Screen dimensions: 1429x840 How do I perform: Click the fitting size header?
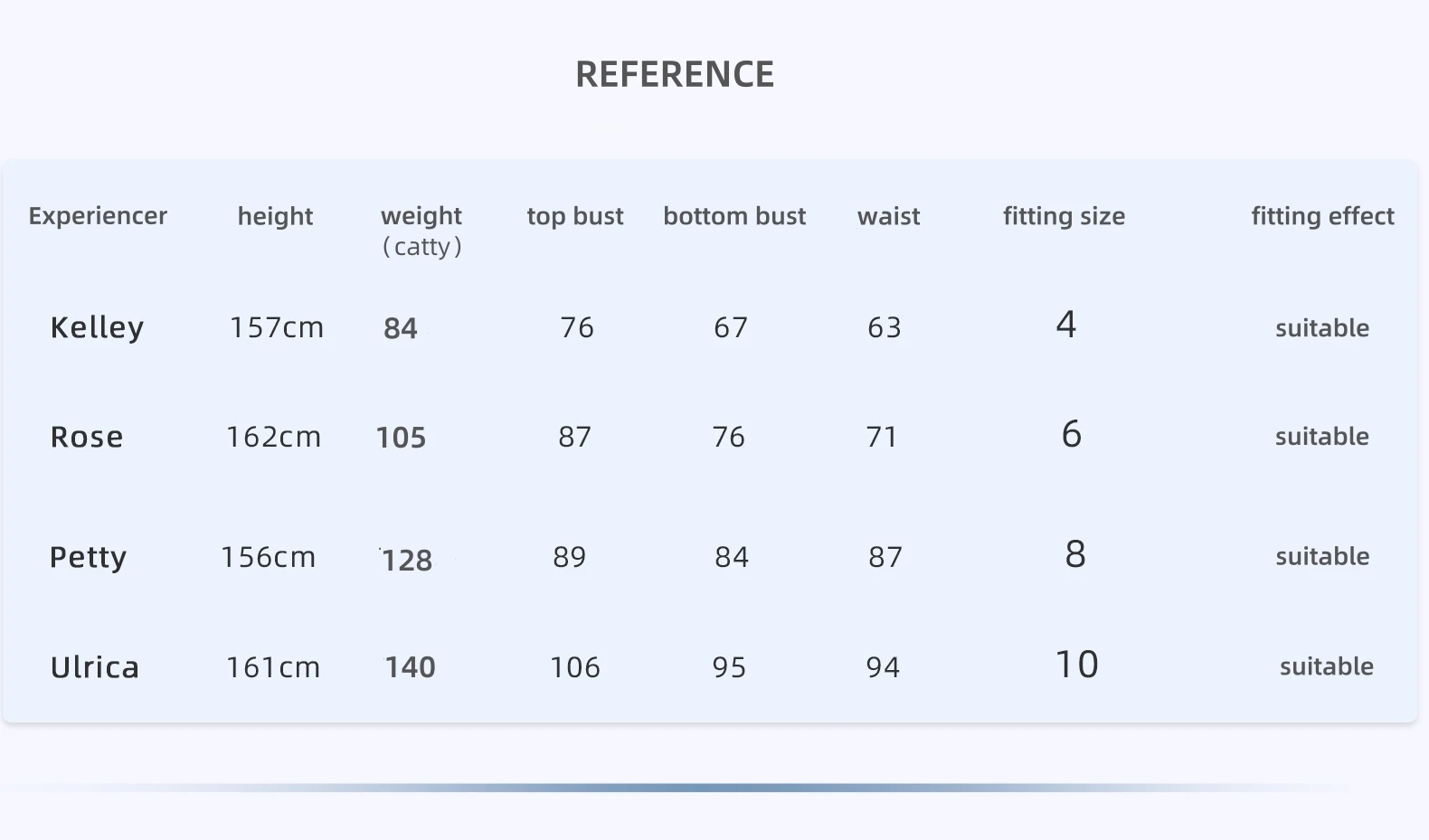[1064, 217]
